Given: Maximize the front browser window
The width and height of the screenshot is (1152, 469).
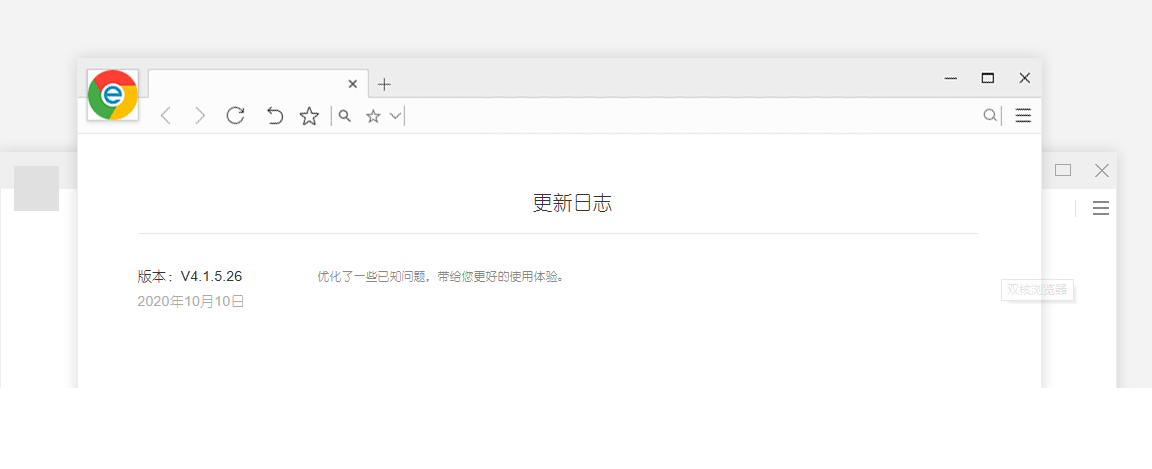Looking at the screenshot, I should tap(988, 78).
